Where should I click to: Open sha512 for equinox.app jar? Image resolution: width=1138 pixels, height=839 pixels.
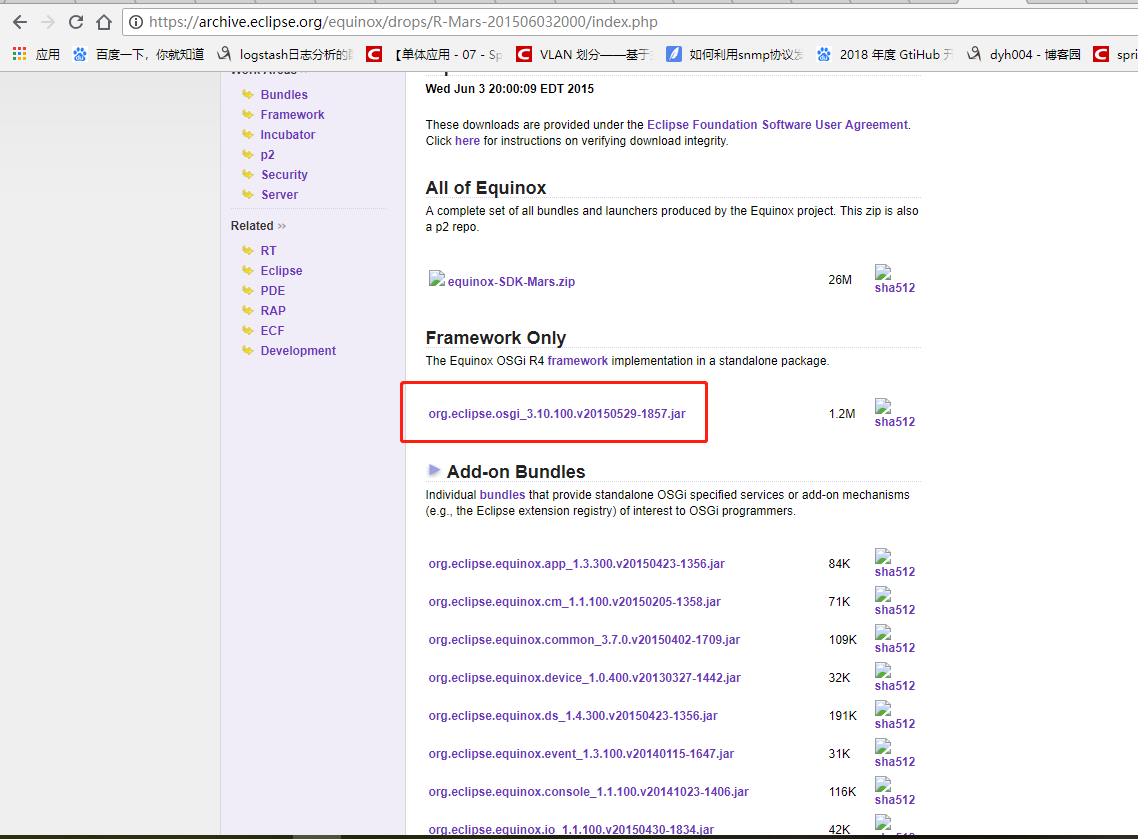(894, 572)
